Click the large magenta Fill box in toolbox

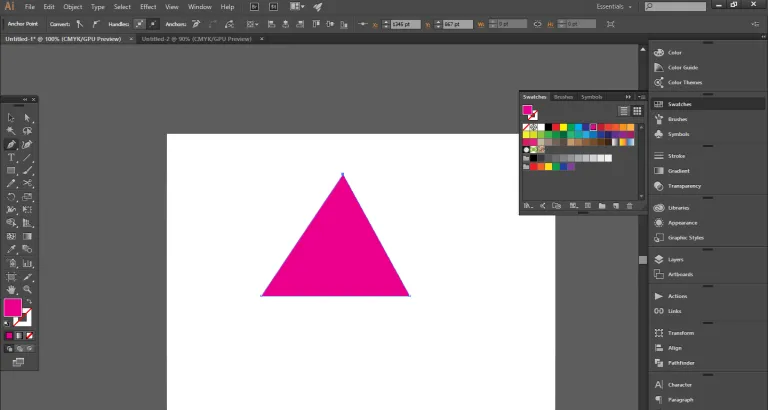tap(13, 307)
